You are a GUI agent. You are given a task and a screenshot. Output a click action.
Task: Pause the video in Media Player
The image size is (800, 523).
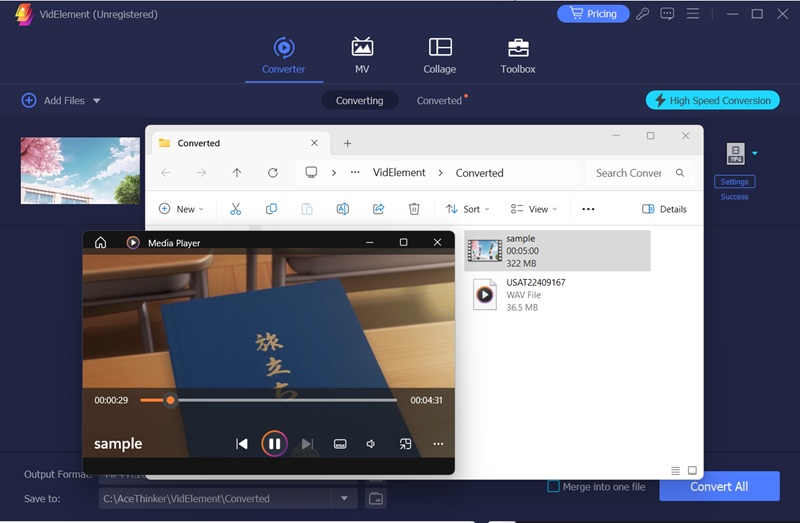274,444
